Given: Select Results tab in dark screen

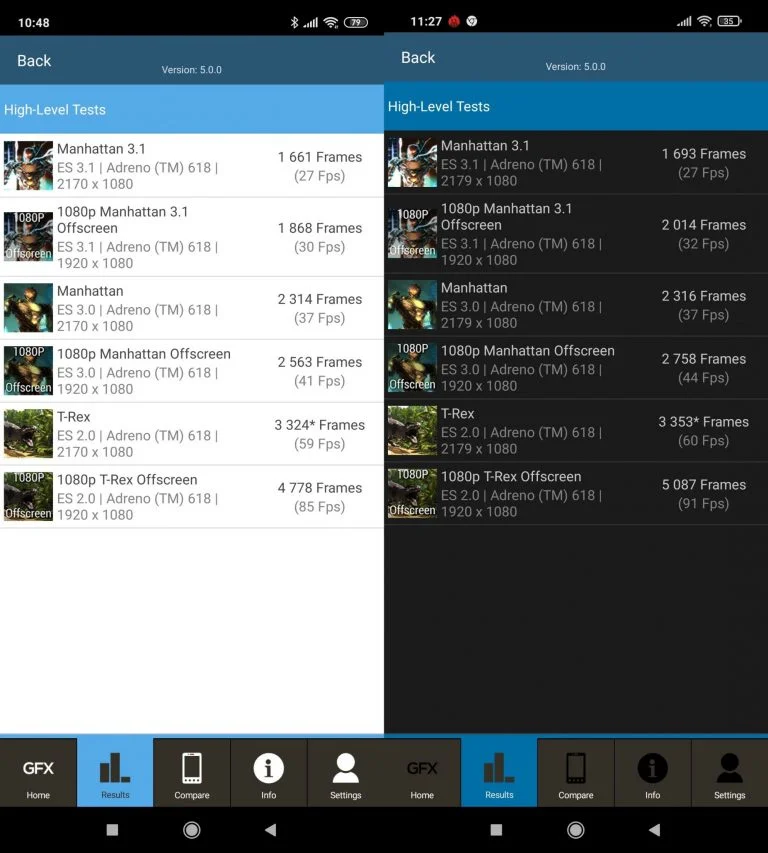Looking at the screenshot, I should click(x=499, y=772).
